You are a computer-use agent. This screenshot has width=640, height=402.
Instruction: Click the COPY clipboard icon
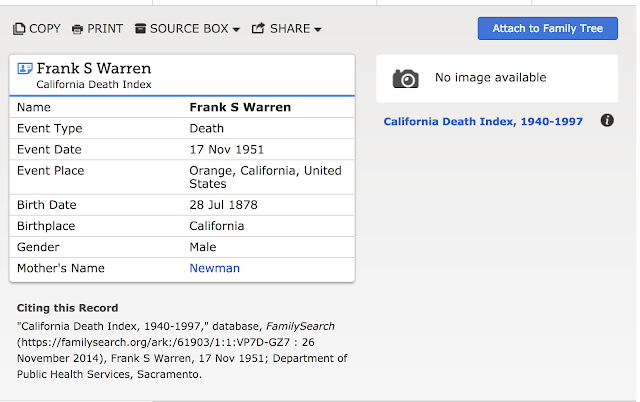[19, 29]
